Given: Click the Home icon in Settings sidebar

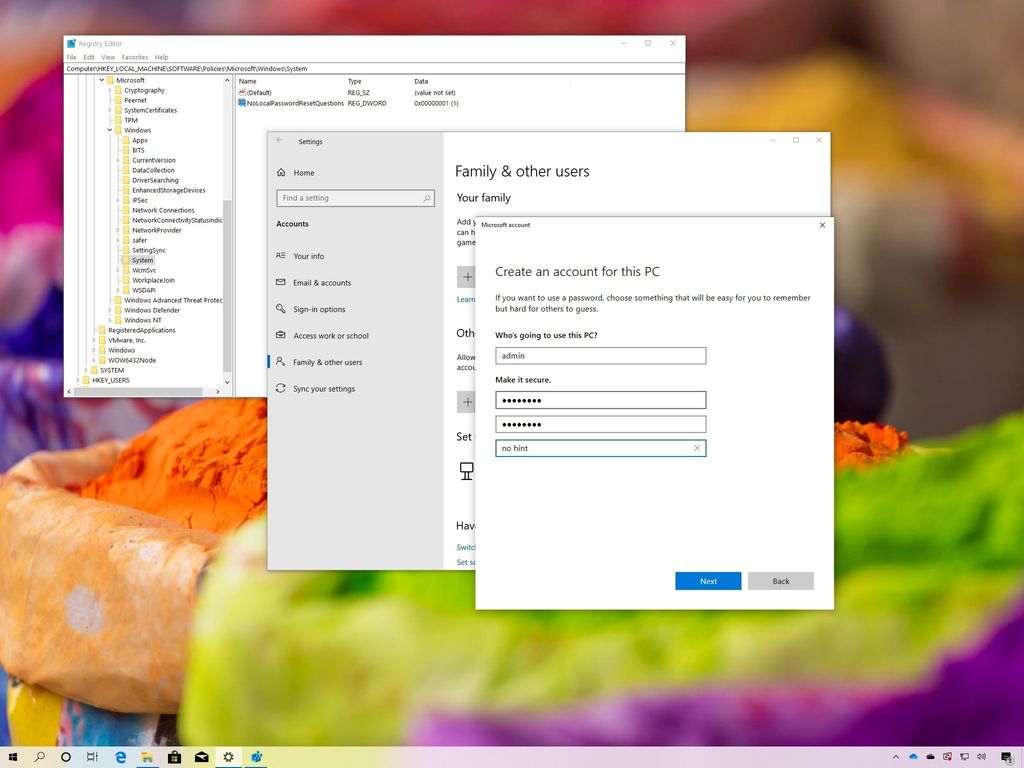Looking at the screenshot, I should click(281, 172).
